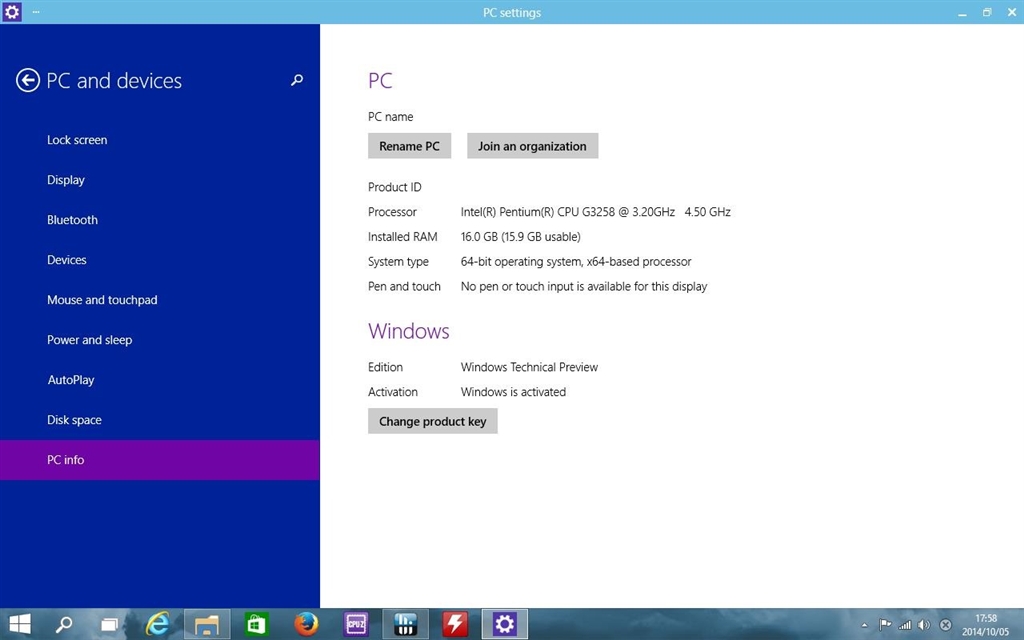The image size is (1024, 640).
Task: Restore down the PC settings window
Action: click(x=987, y=12)
